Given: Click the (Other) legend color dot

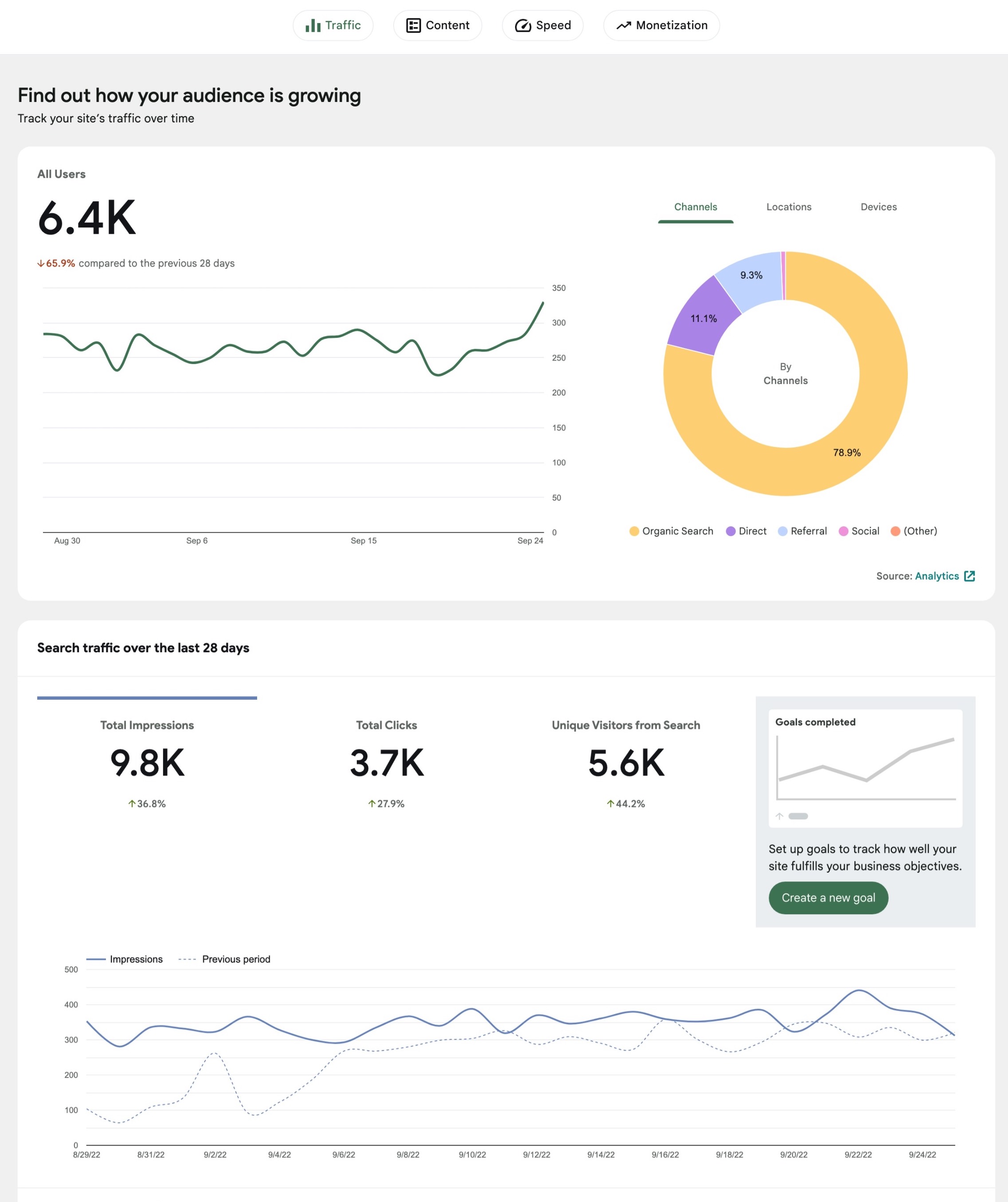Looking at the screenshot, I should (895, 531).
